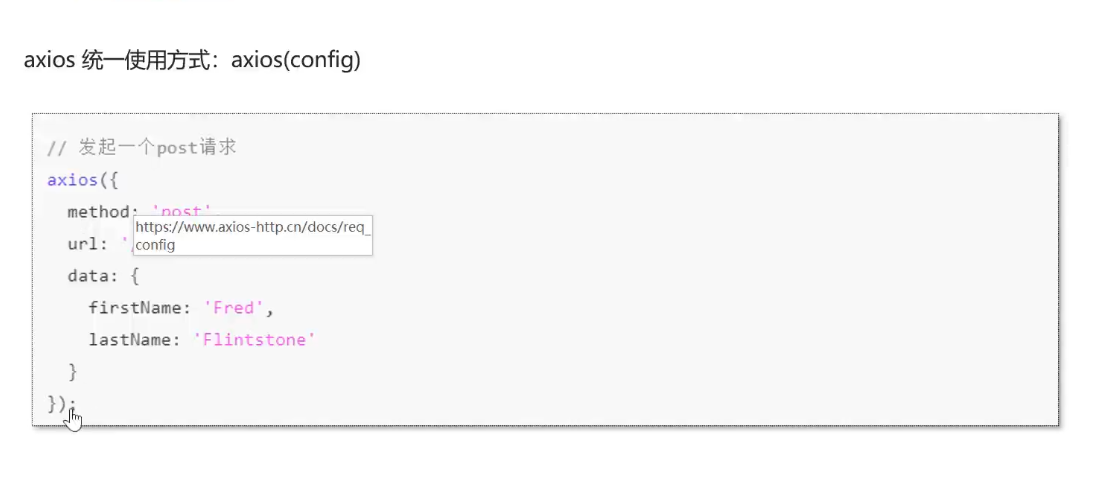
Task: Click the "method" key in code
Action: 99,212
